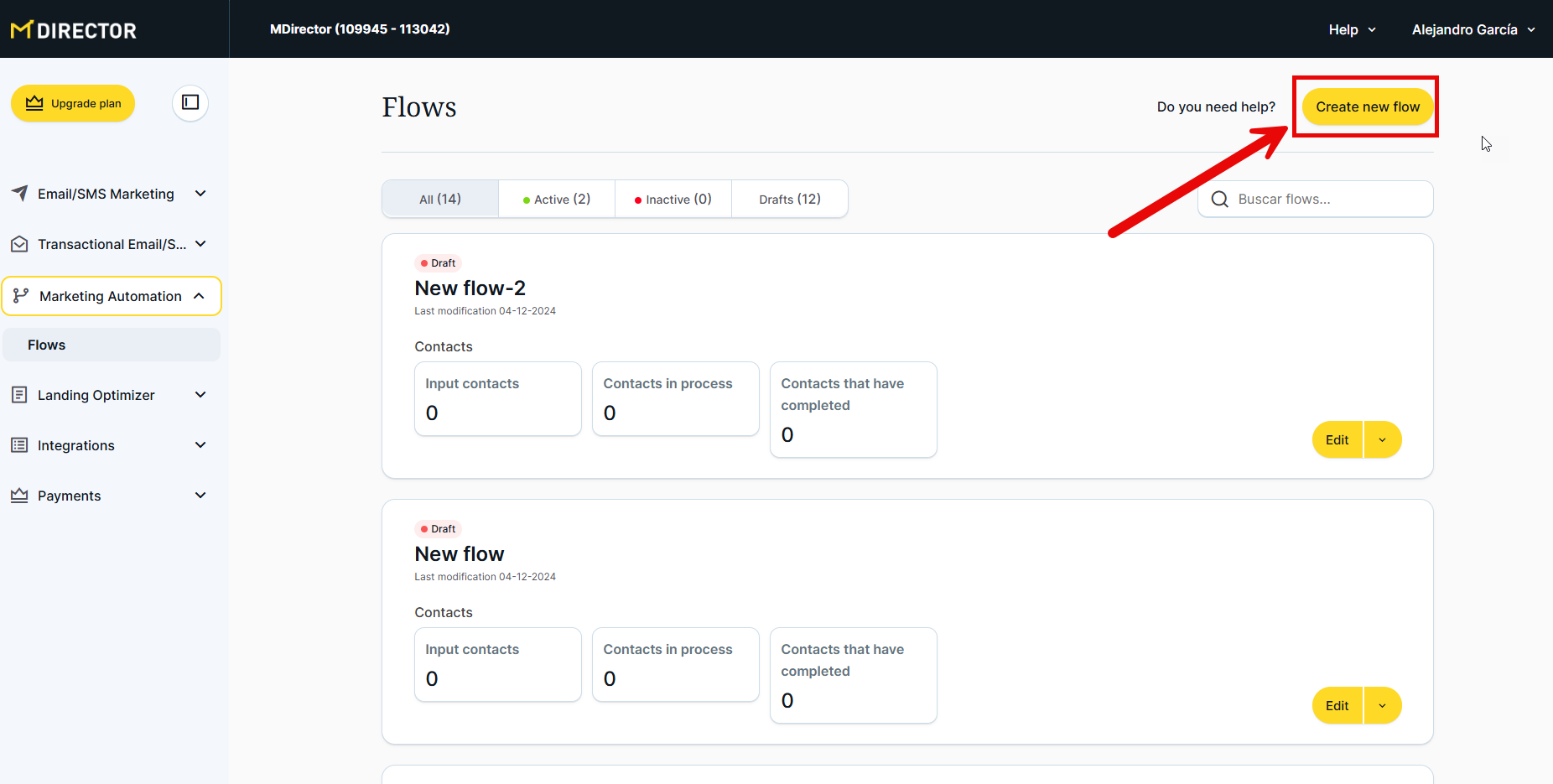Expand the Email/SMS Marketing menu chevron

coord(200,194)
